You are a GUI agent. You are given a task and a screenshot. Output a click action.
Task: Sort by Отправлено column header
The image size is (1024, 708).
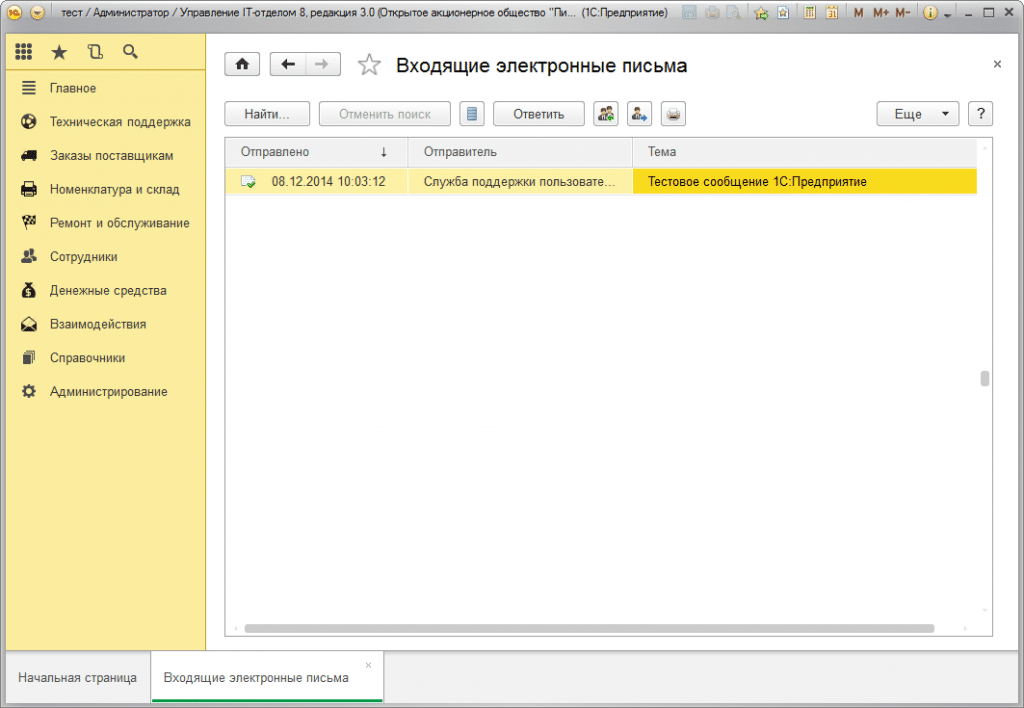tap(316, 152)
